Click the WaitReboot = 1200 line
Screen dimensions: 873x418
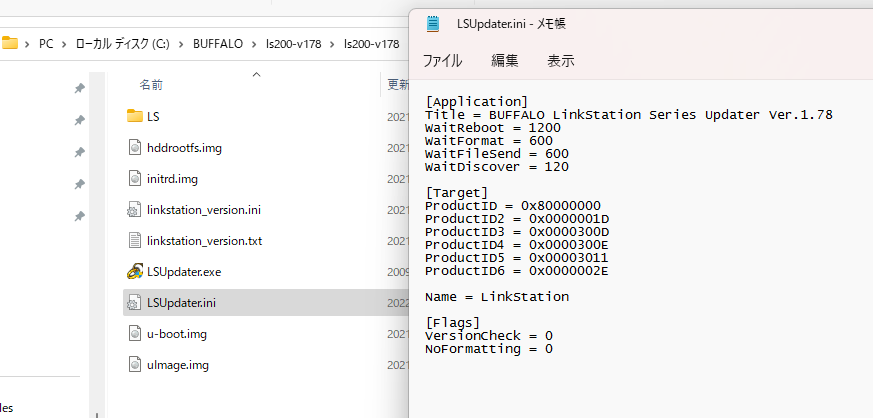pyautogui.click(x=493, y=128)
